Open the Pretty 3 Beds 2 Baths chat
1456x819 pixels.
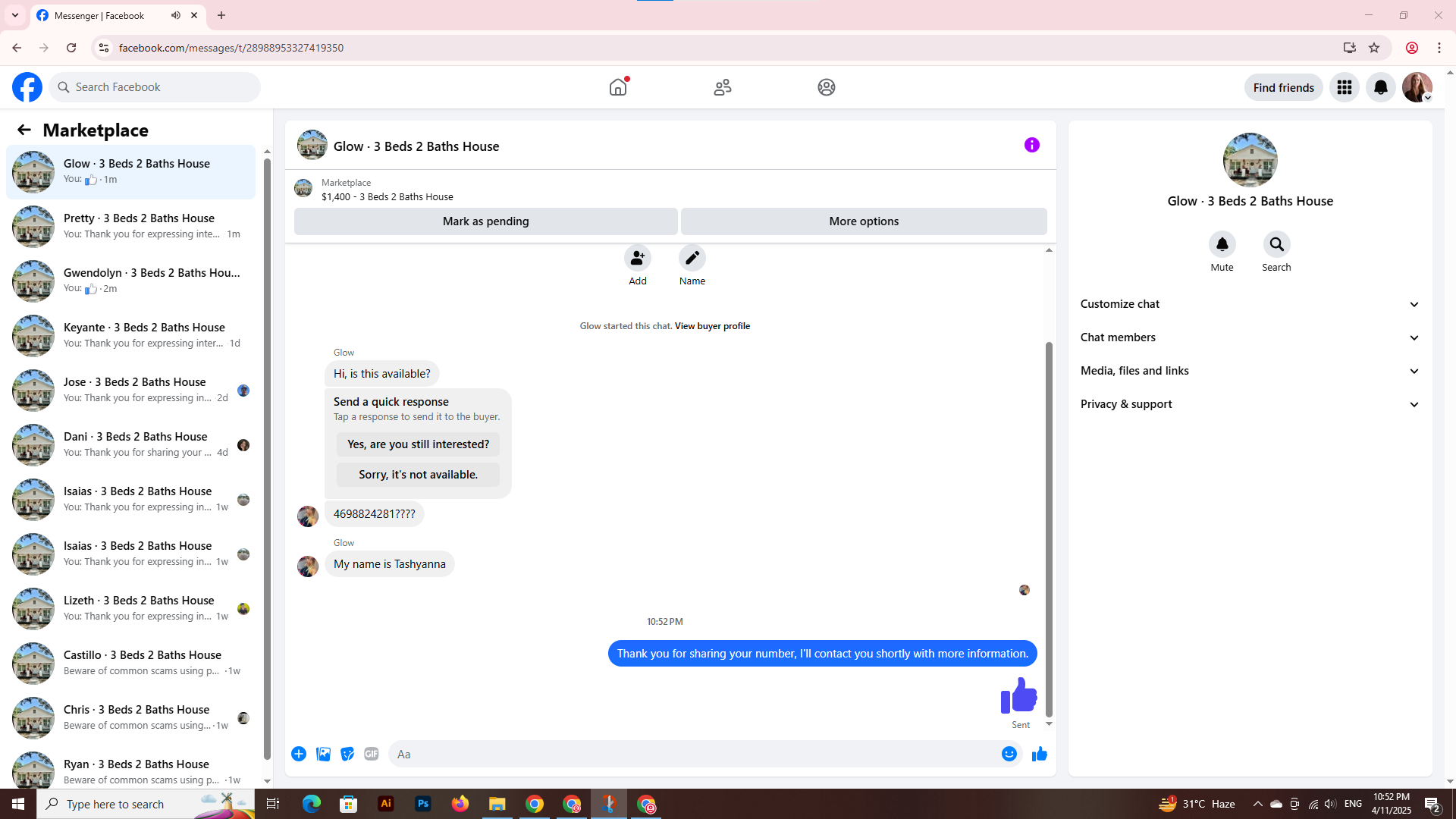[x=131, y=226]
